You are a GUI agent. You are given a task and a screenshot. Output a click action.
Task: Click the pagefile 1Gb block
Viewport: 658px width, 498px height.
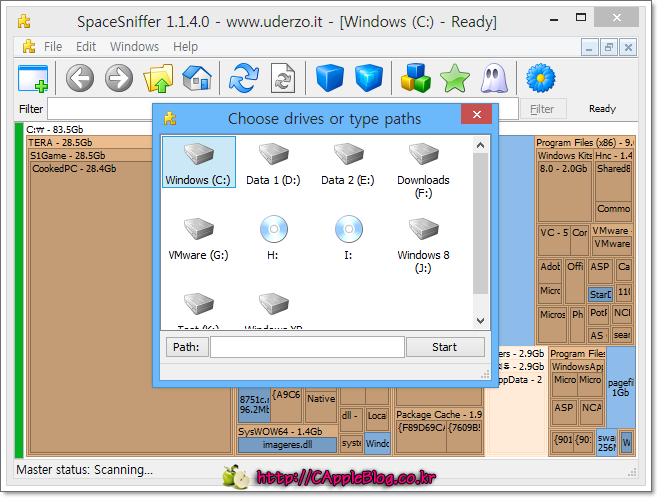pos(621,388)
